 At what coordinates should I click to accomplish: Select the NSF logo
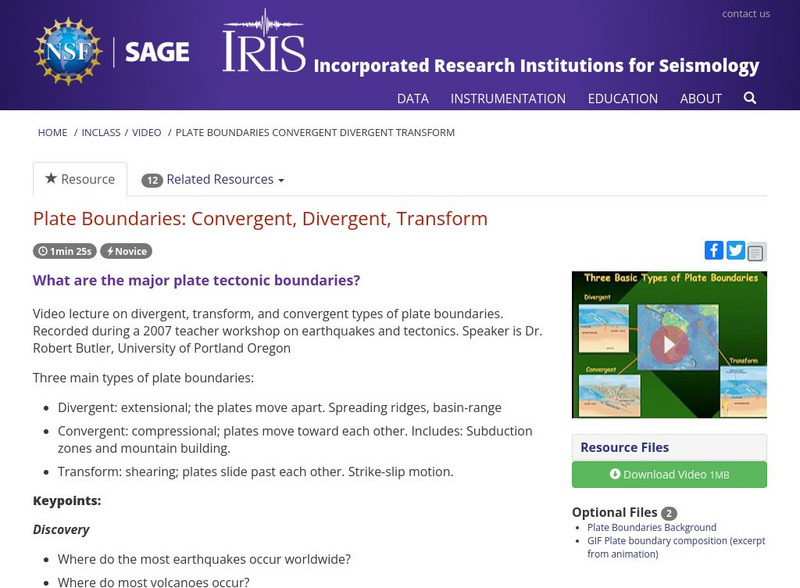[x=70, y=48]
